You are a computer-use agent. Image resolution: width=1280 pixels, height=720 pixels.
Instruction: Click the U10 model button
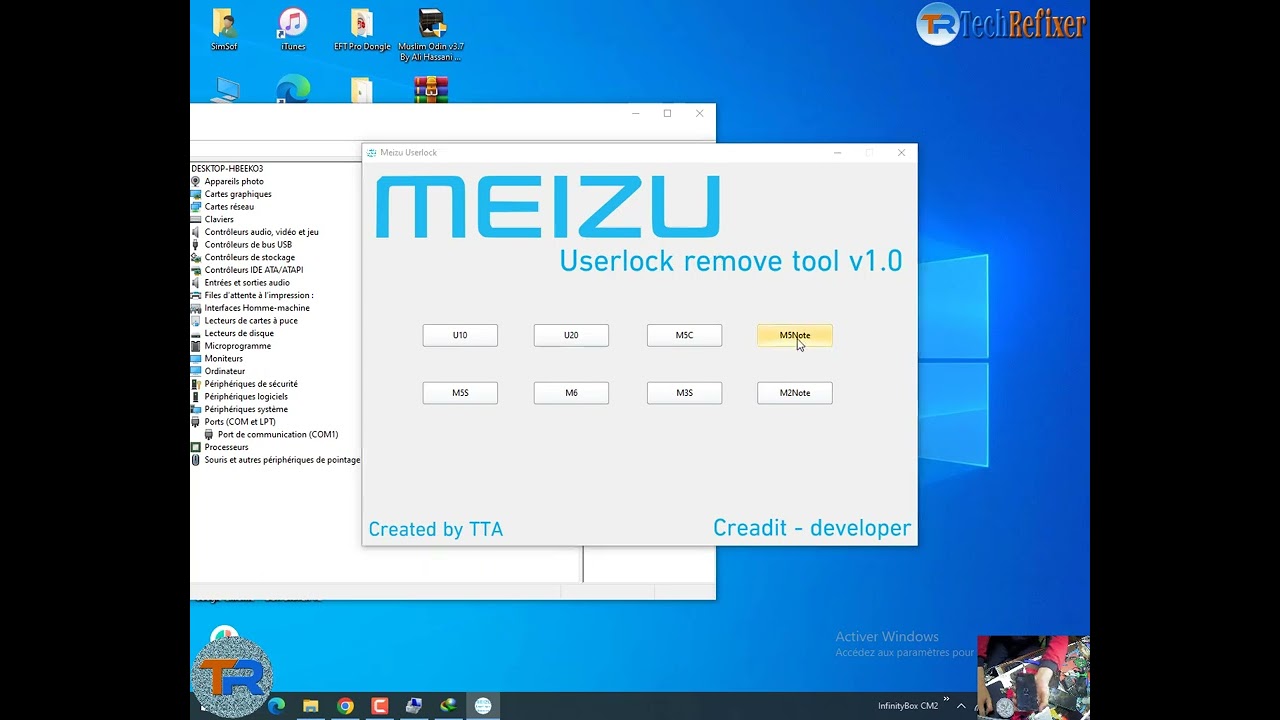point(460,335)
